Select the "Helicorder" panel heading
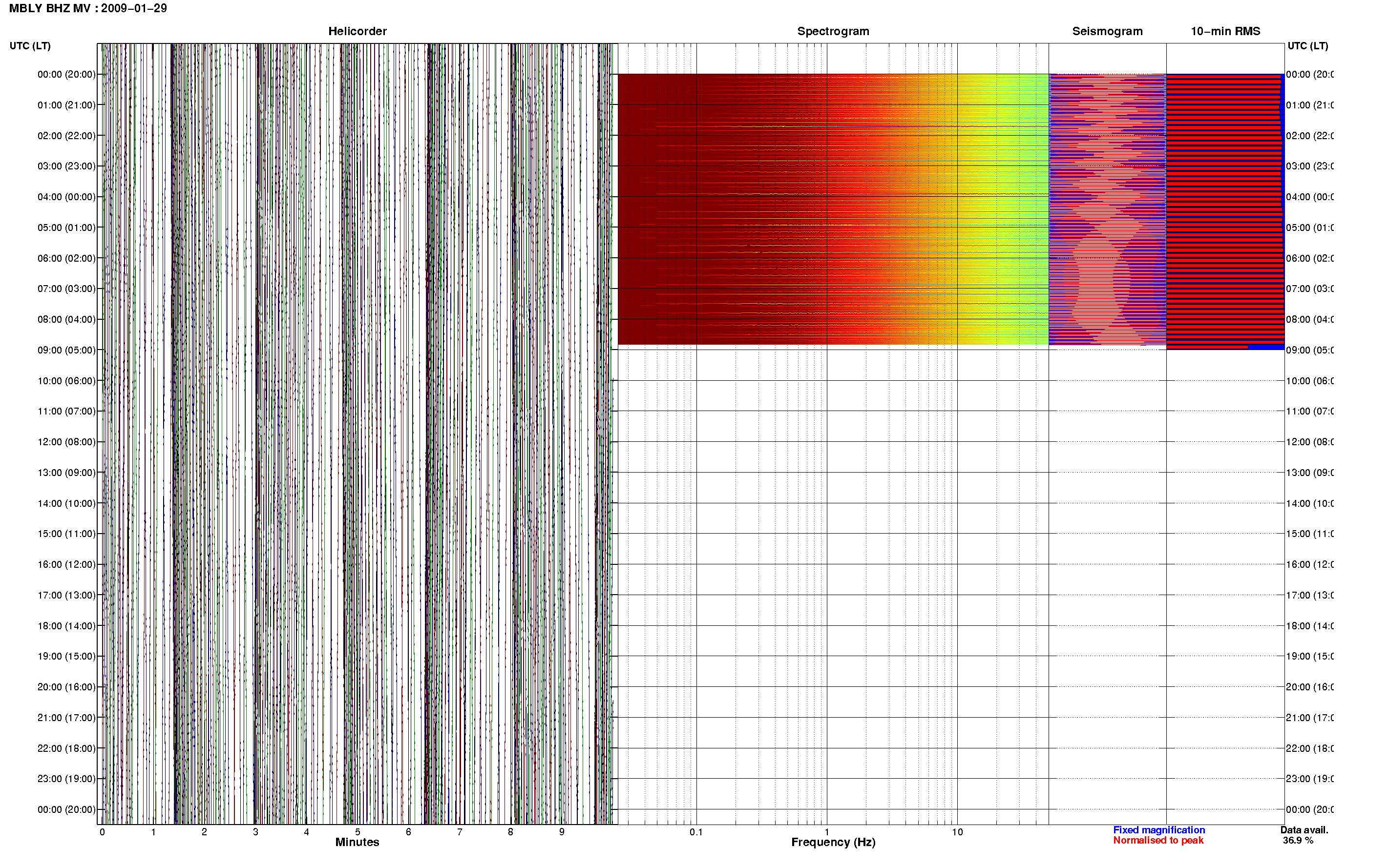 coord(357,31)
